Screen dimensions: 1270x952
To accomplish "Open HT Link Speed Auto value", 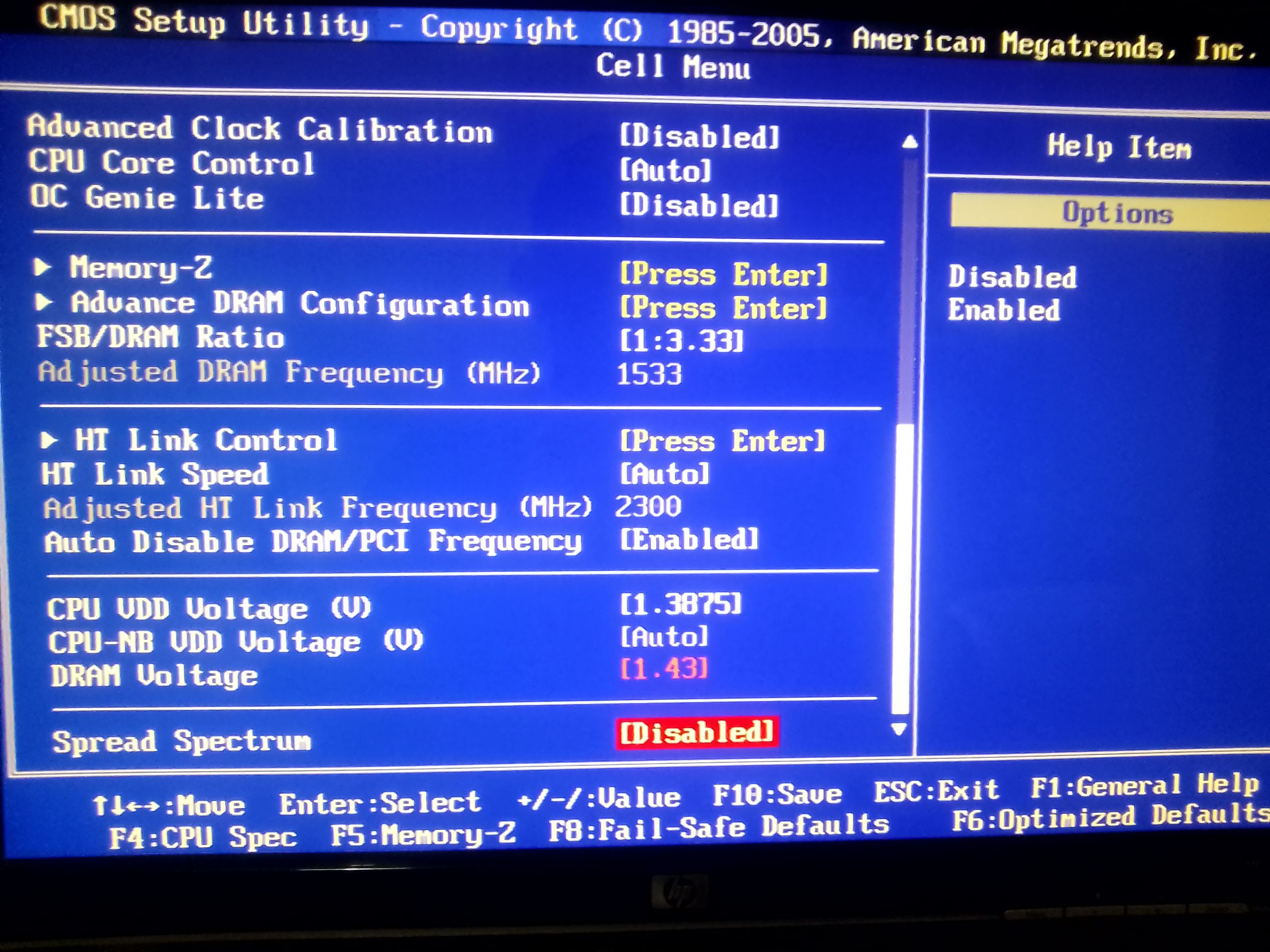I will click(665, 474).
